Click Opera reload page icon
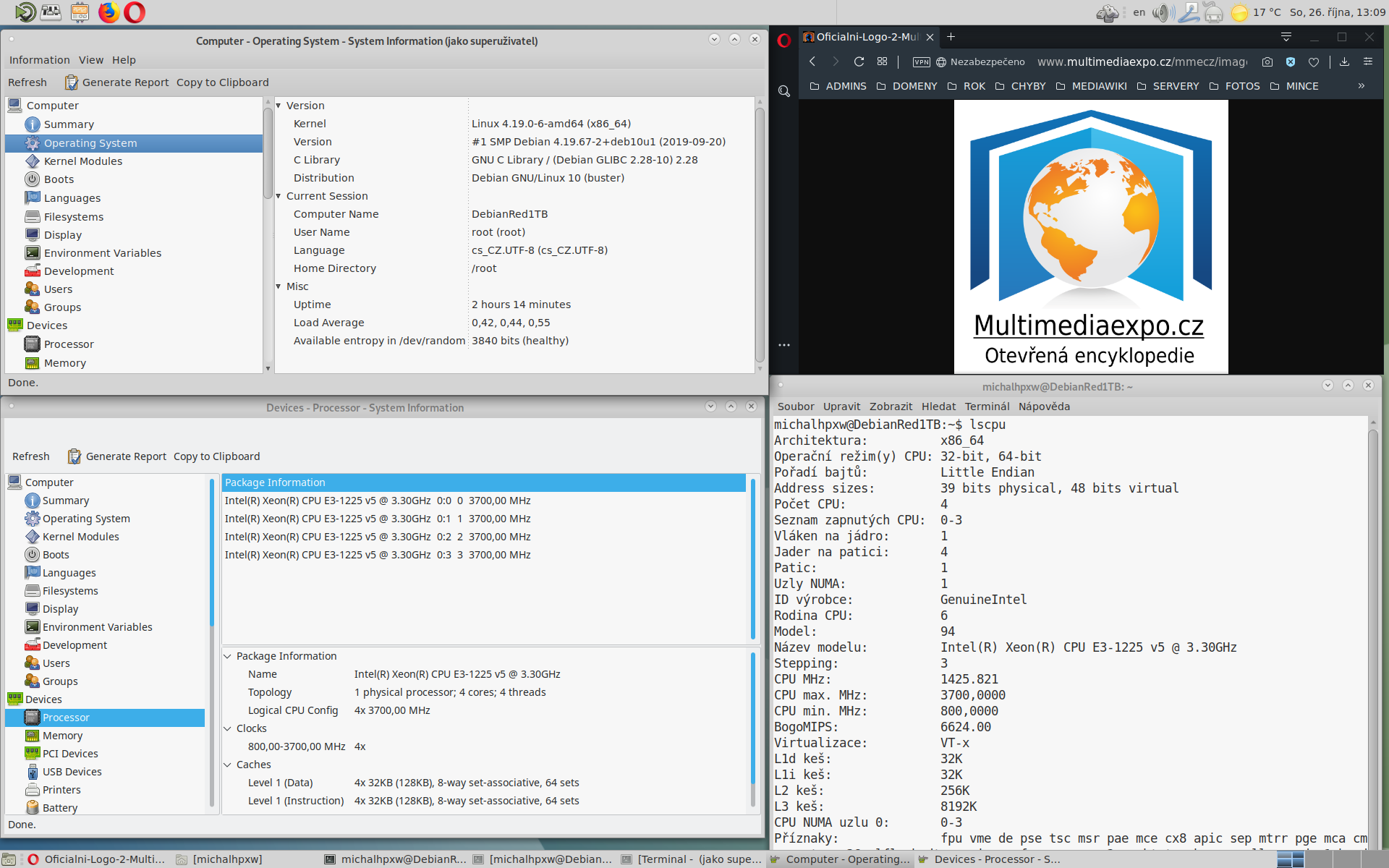Image resolution: width=1389 pixels, height=868 pixels. click(x=859, y=62)
